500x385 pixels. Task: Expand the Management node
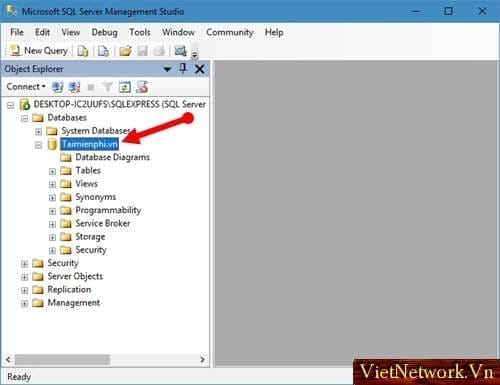click(x=24, y=303)
